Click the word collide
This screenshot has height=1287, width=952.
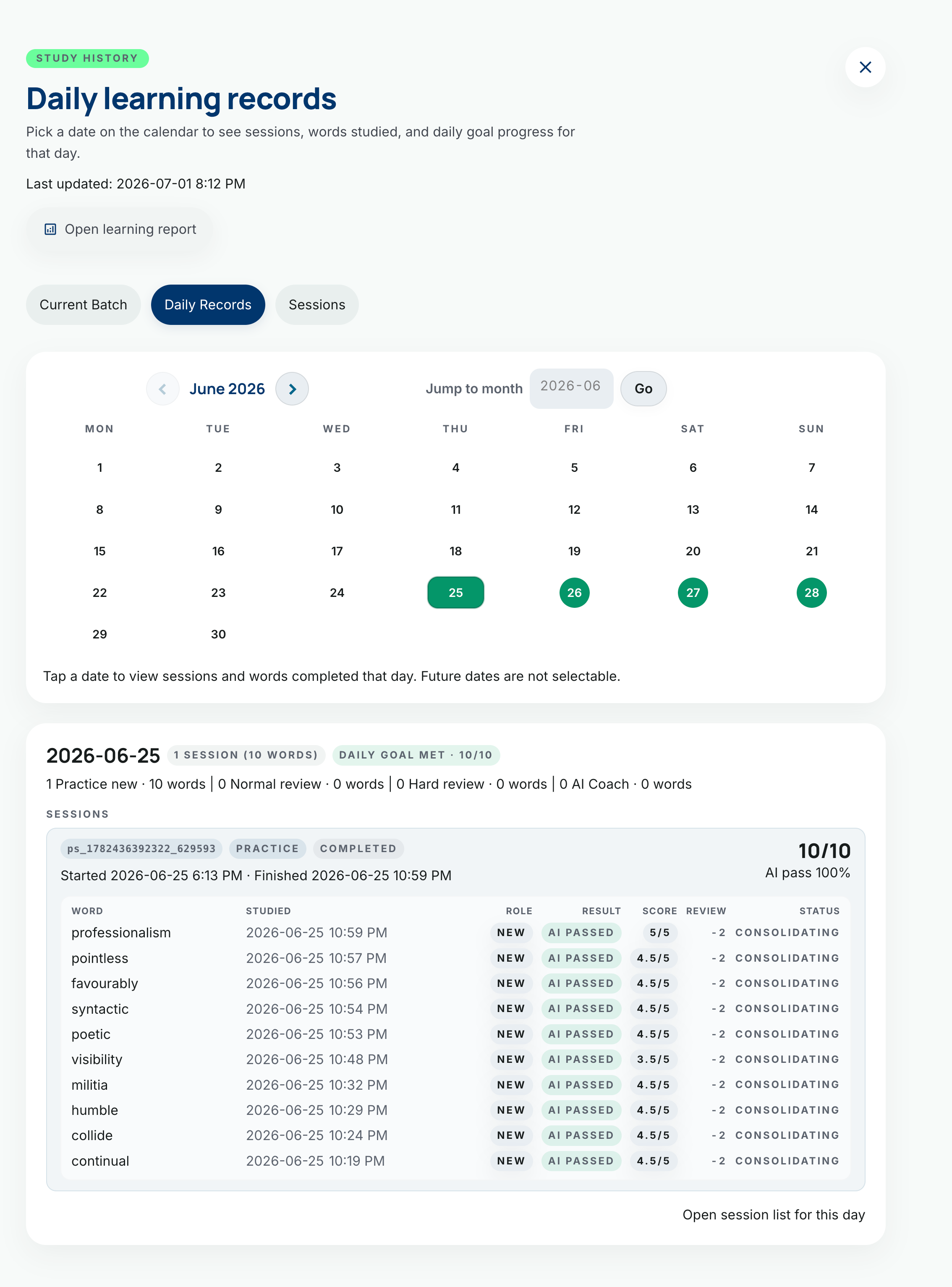click(92, 1135)
